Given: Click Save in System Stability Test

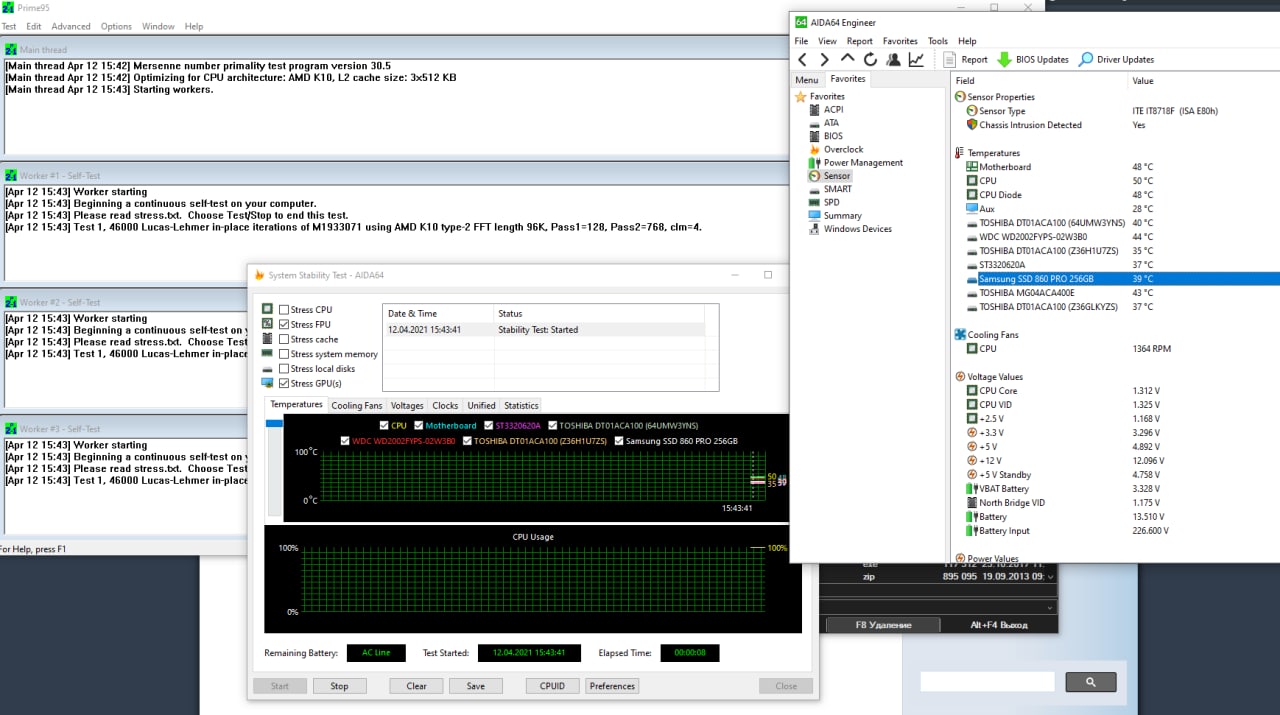Looking at the screenshot, I should click(x=475, y=686).
